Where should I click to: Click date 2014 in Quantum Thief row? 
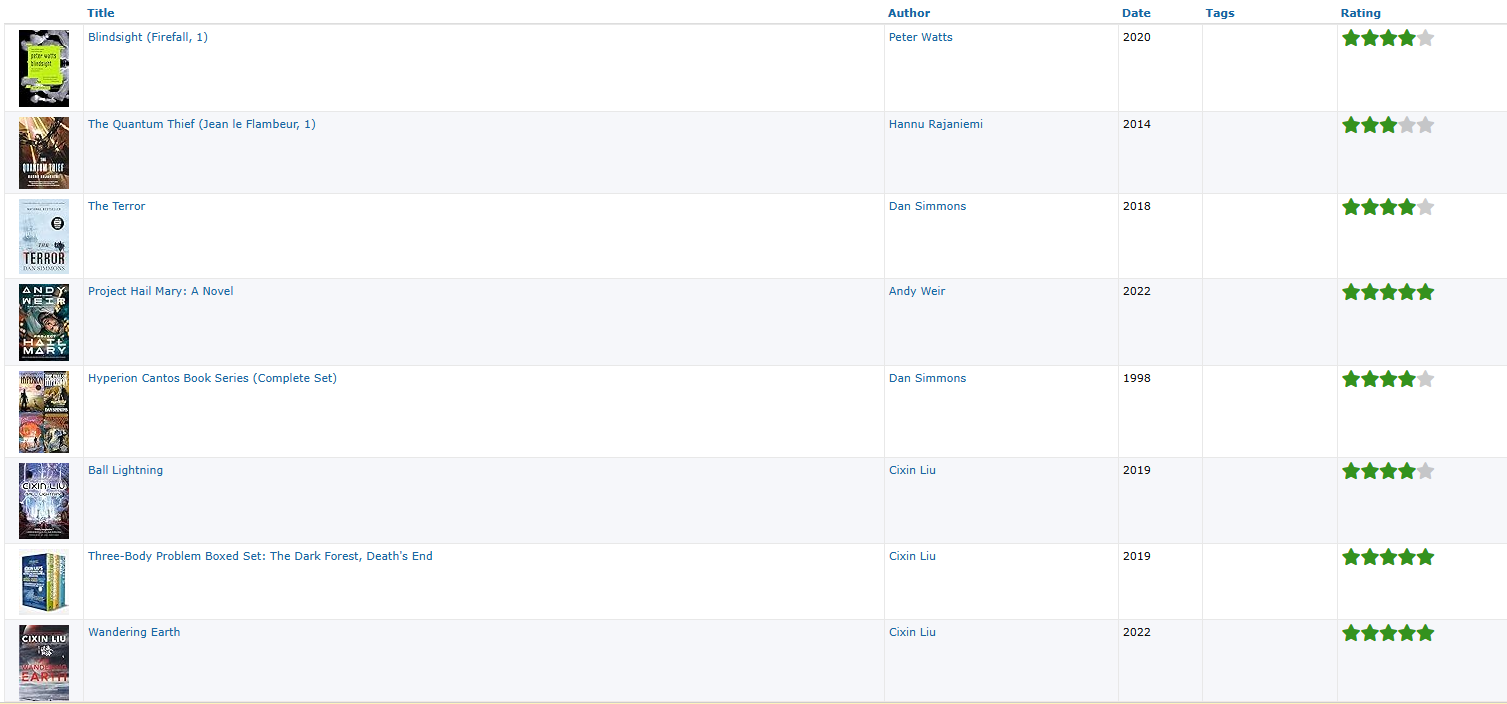(x=1137, y=124)
